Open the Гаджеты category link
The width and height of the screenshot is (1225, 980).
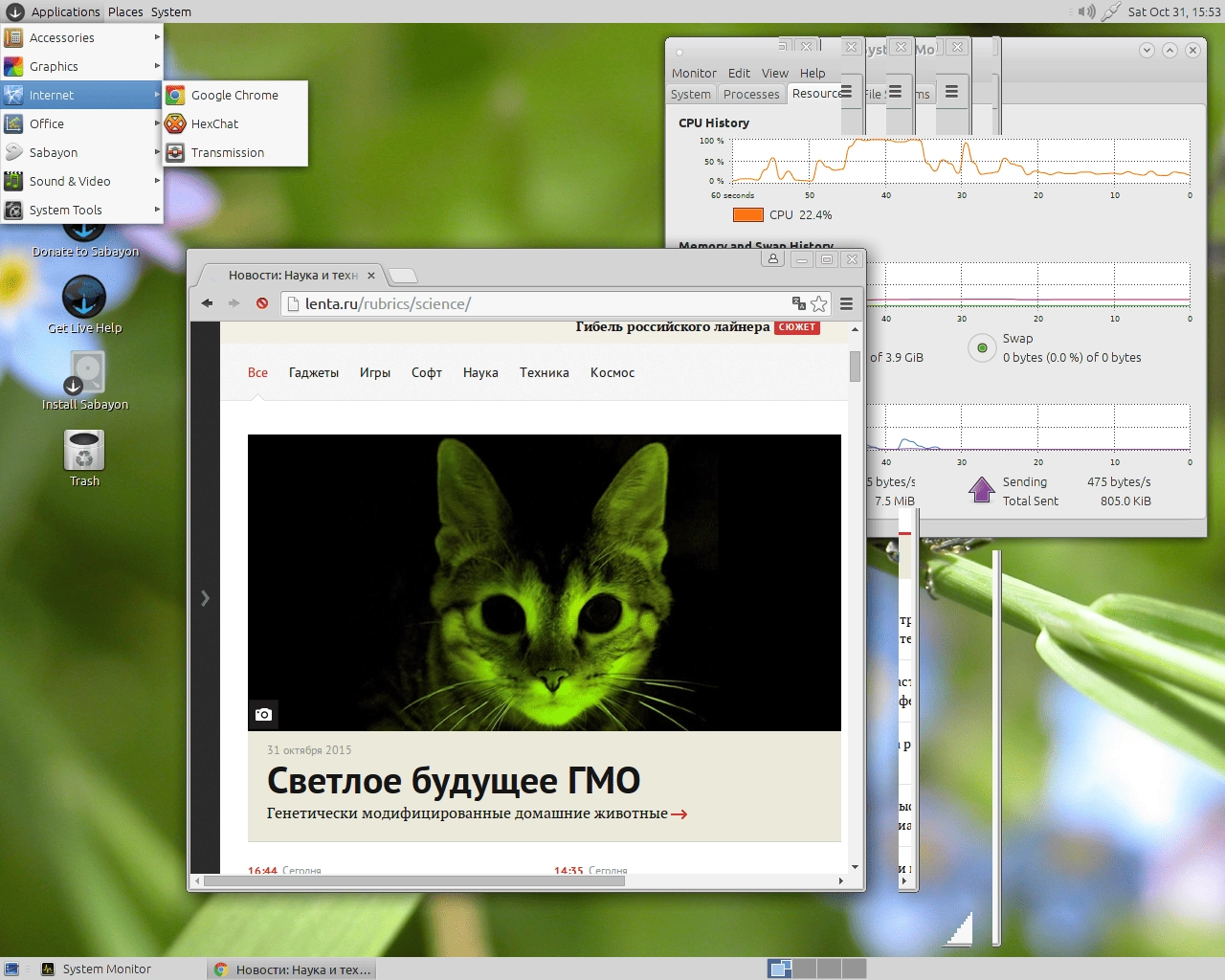pyautogui.click(x=314, y=372)
